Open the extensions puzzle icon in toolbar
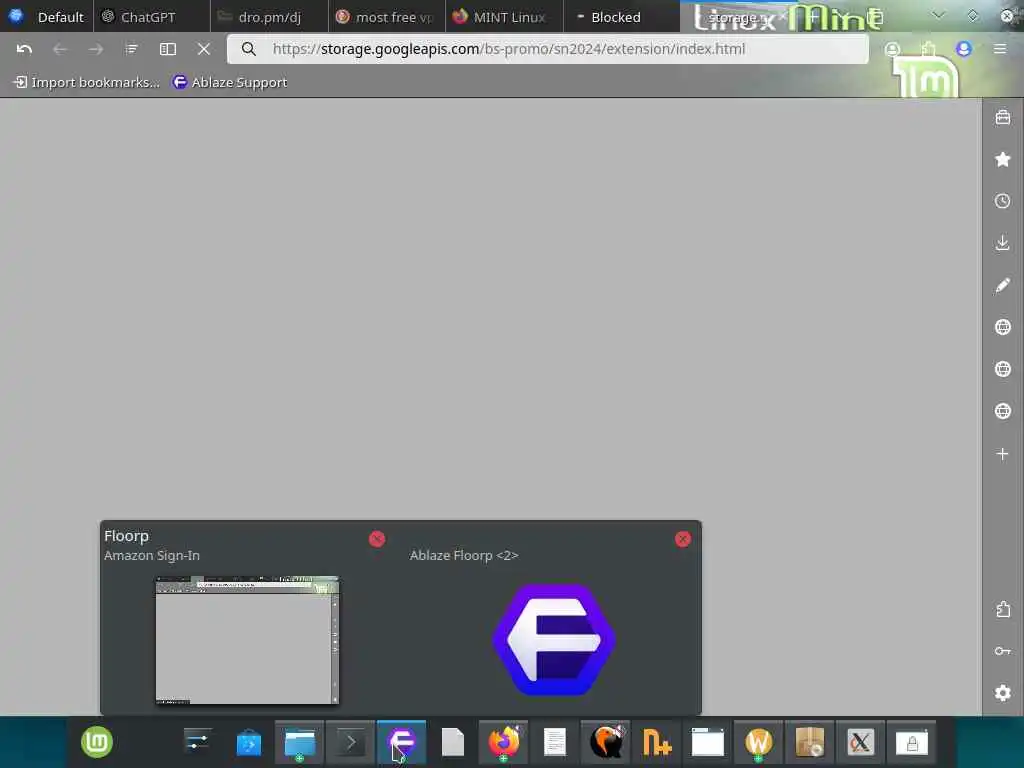 click(x=928, y=49)
